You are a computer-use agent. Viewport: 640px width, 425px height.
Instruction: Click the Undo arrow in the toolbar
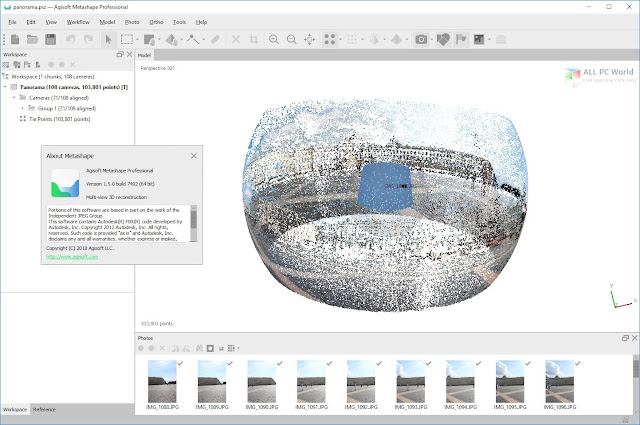[x=71, y=39]
